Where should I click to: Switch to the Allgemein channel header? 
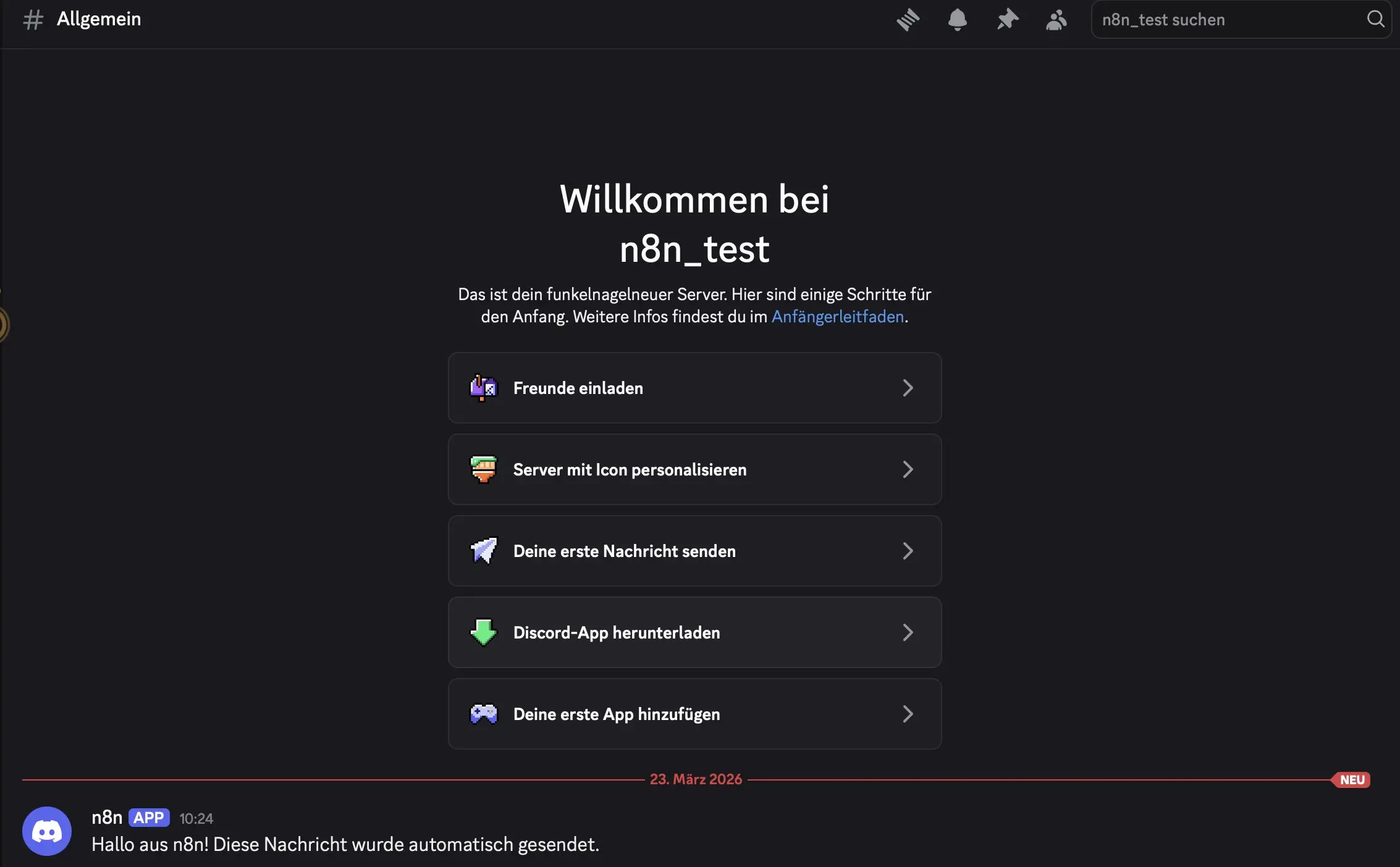point(99,19)
